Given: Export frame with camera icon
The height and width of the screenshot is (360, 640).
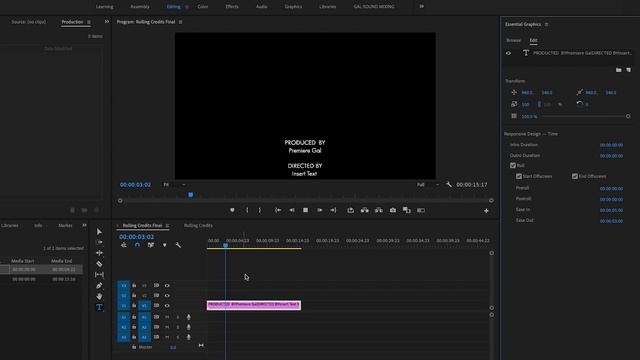Looking at the screenshot, I should pyautogui.click(x=393, y=210).
